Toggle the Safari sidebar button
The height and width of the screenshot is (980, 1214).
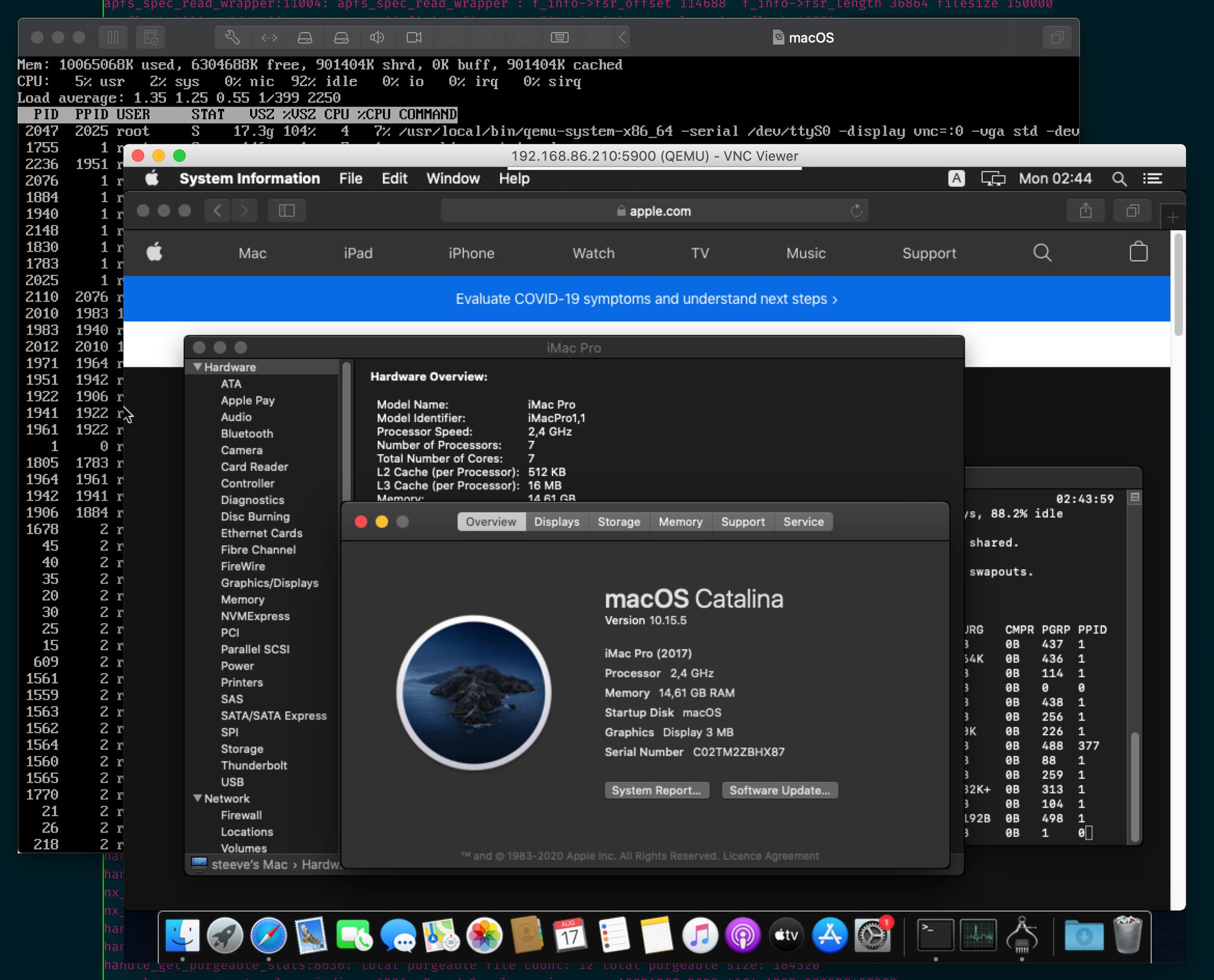pos(287,211)
